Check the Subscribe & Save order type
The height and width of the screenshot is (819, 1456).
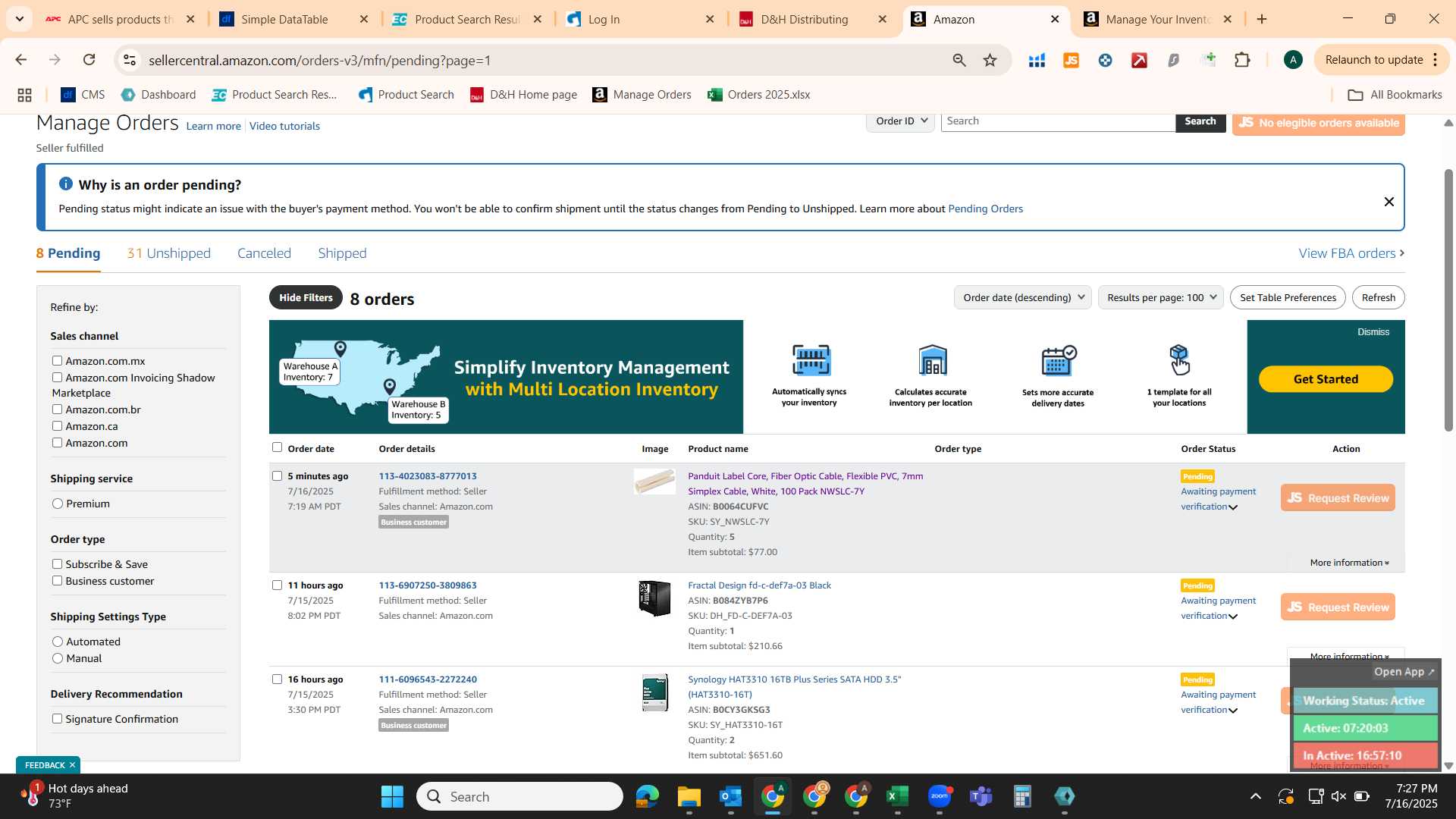[x=57, y=564]
